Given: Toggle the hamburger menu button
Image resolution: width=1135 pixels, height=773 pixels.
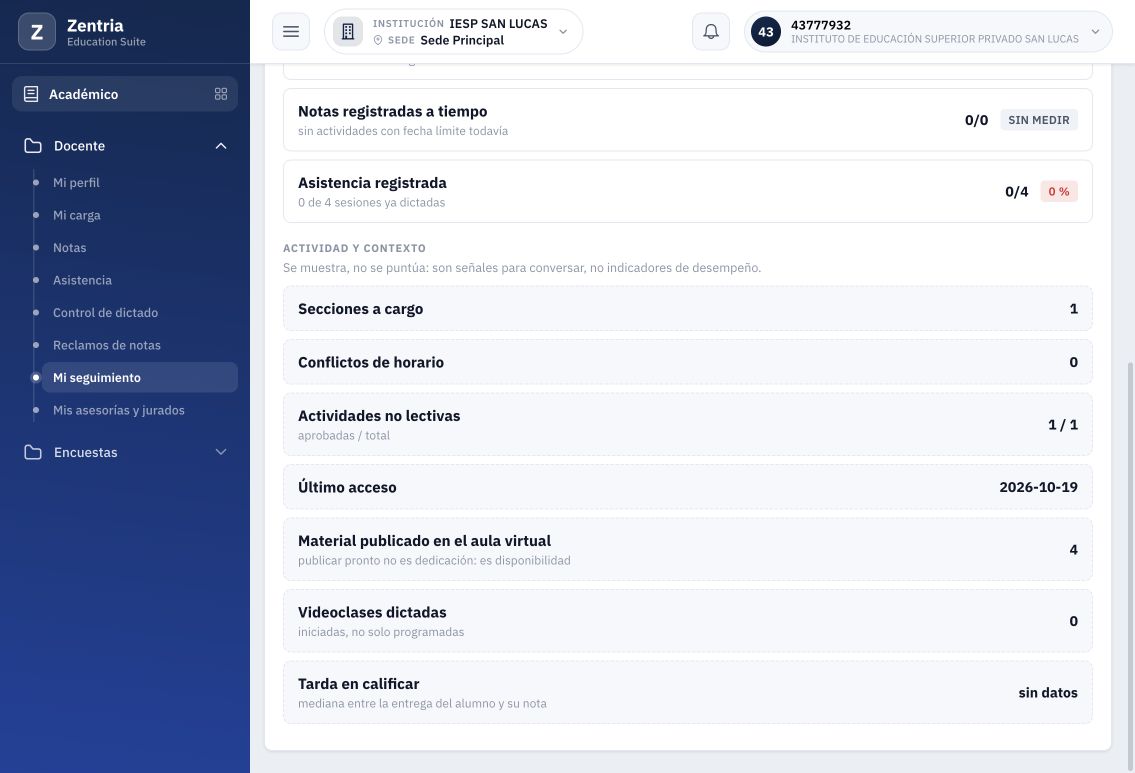Looking at the screenshot, I should [291, 32].
